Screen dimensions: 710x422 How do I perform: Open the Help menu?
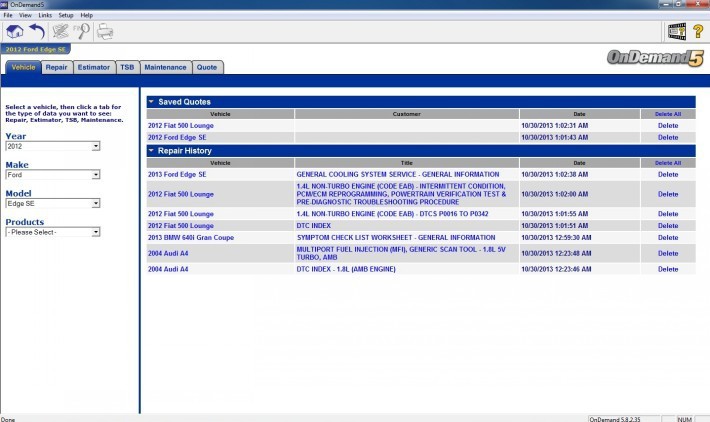pyautogui.click(x=86, y=15)
